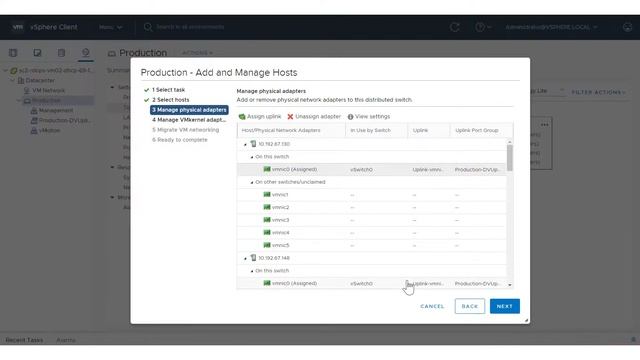This screenshot has height=360, width=640.
Task: Switch to VMs and Templates navigator icon
Action: 37,53
